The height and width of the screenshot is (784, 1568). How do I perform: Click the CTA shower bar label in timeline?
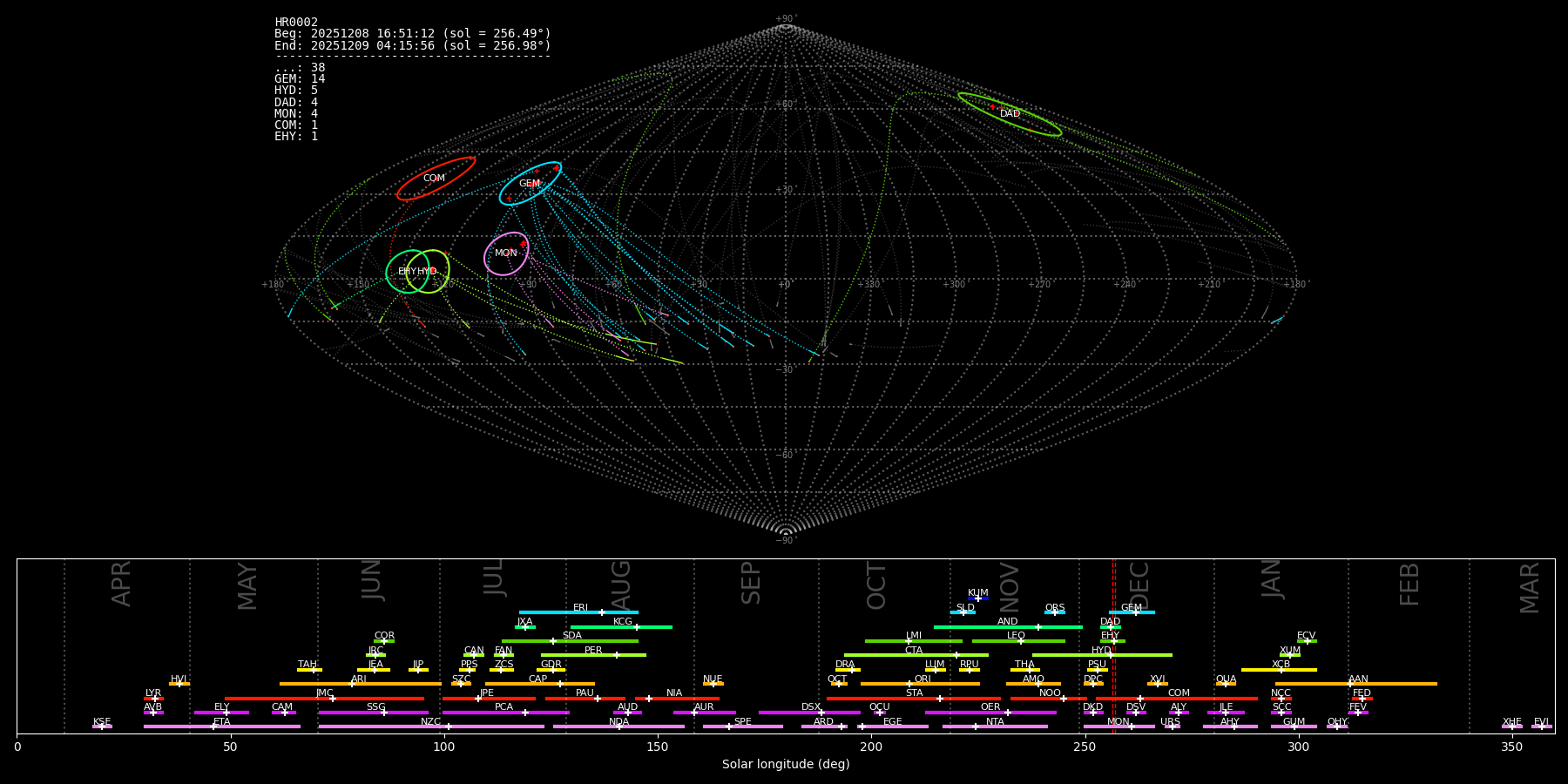point(914,651)
